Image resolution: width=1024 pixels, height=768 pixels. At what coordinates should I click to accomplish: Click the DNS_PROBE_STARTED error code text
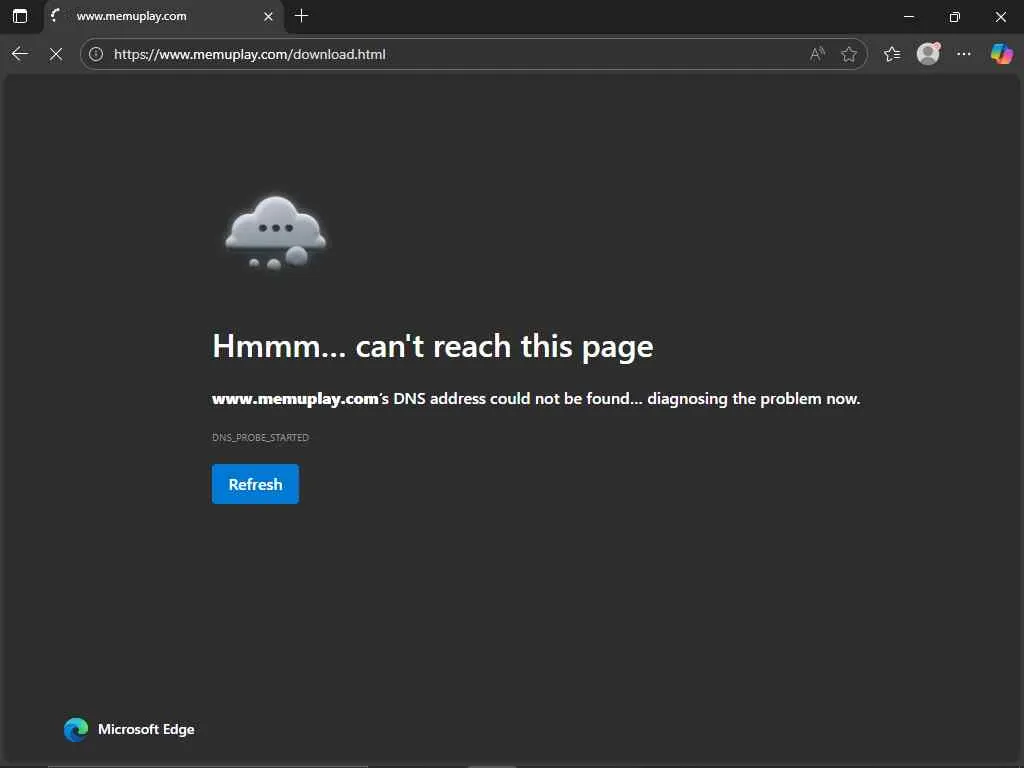pyautogui.click(x=261, y=438)
